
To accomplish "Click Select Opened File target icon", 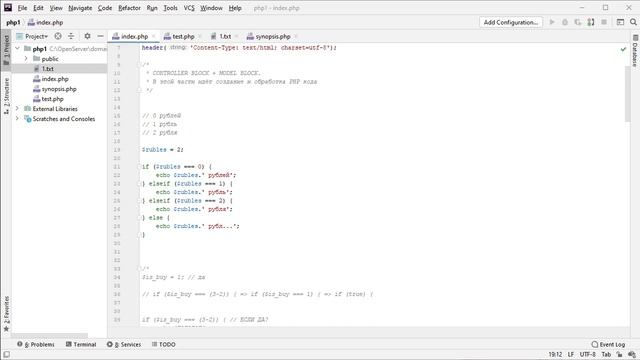I will coord(58,36).
